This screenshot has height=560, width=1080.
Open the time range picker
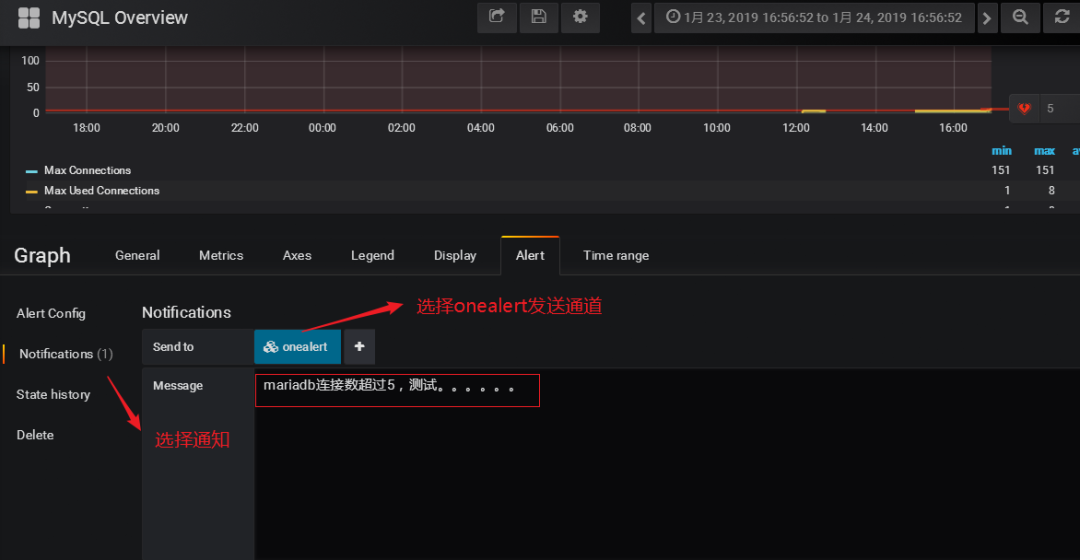point(814,18)
